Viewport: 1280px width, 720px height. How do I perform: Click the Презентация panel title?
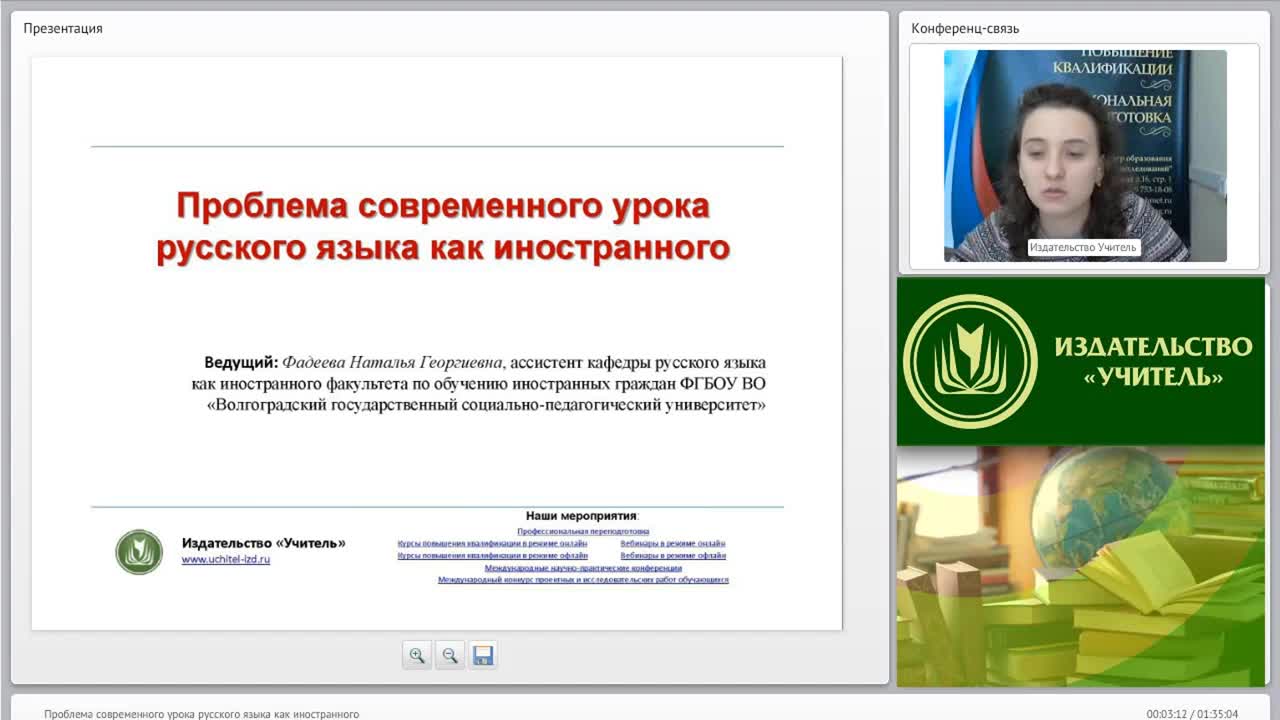(63, 28)
